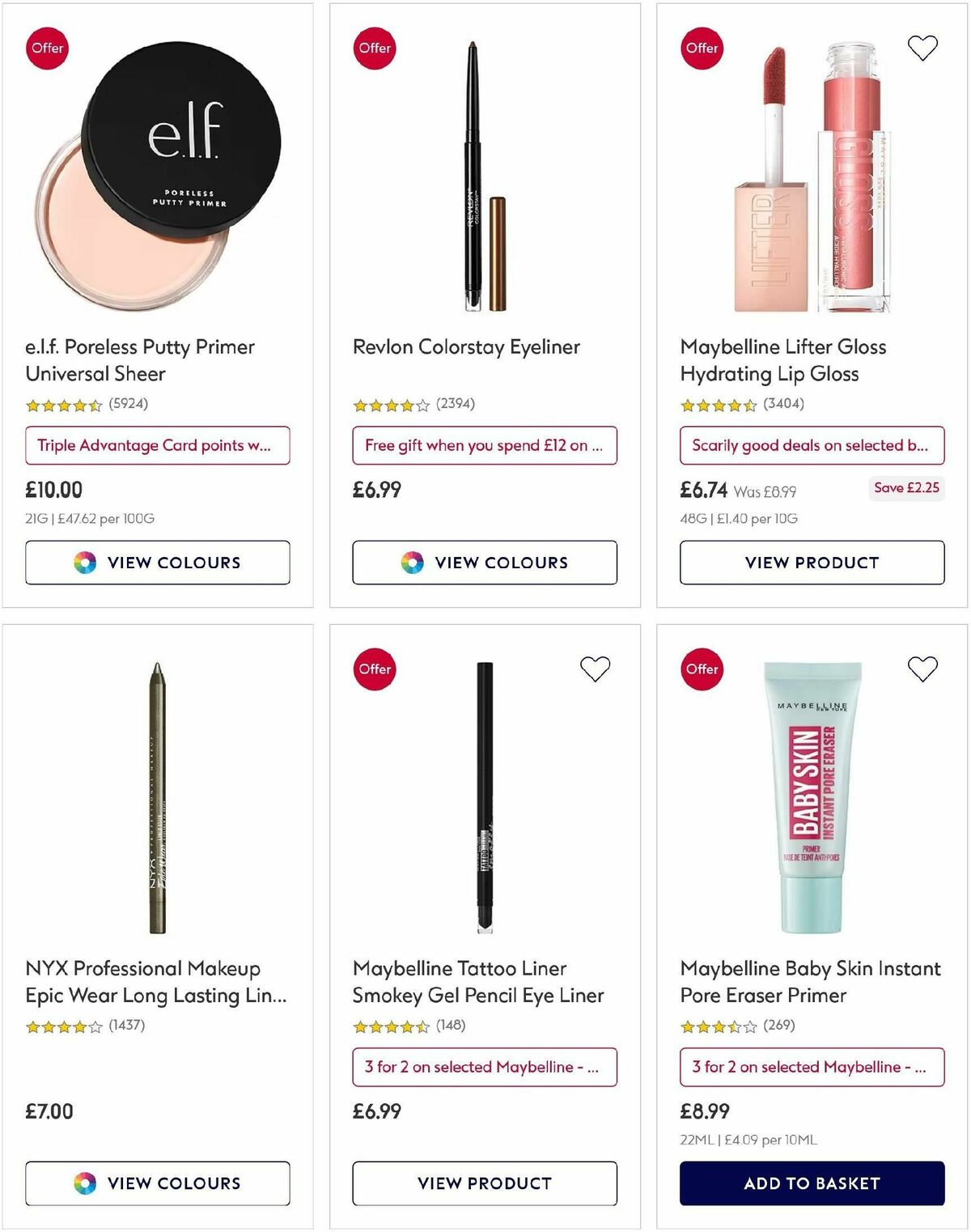Click the Offer badge on e.l.f. Poreless Putty Primer

click(x=47, y=48)
